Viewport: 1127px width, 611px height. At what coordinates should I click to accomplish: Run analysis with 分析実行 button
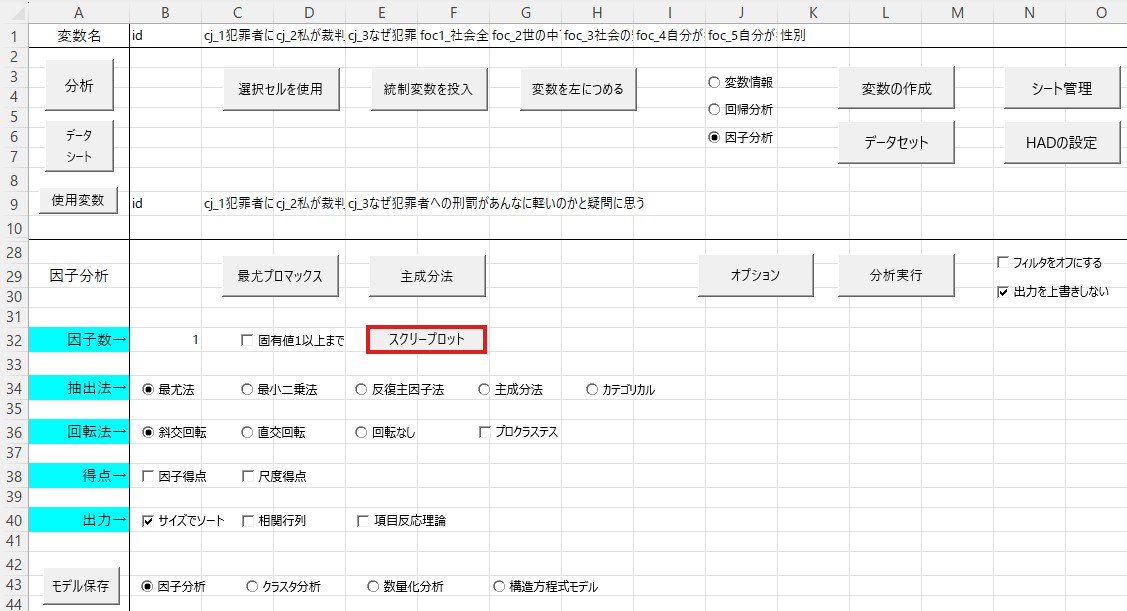[895, 275]
